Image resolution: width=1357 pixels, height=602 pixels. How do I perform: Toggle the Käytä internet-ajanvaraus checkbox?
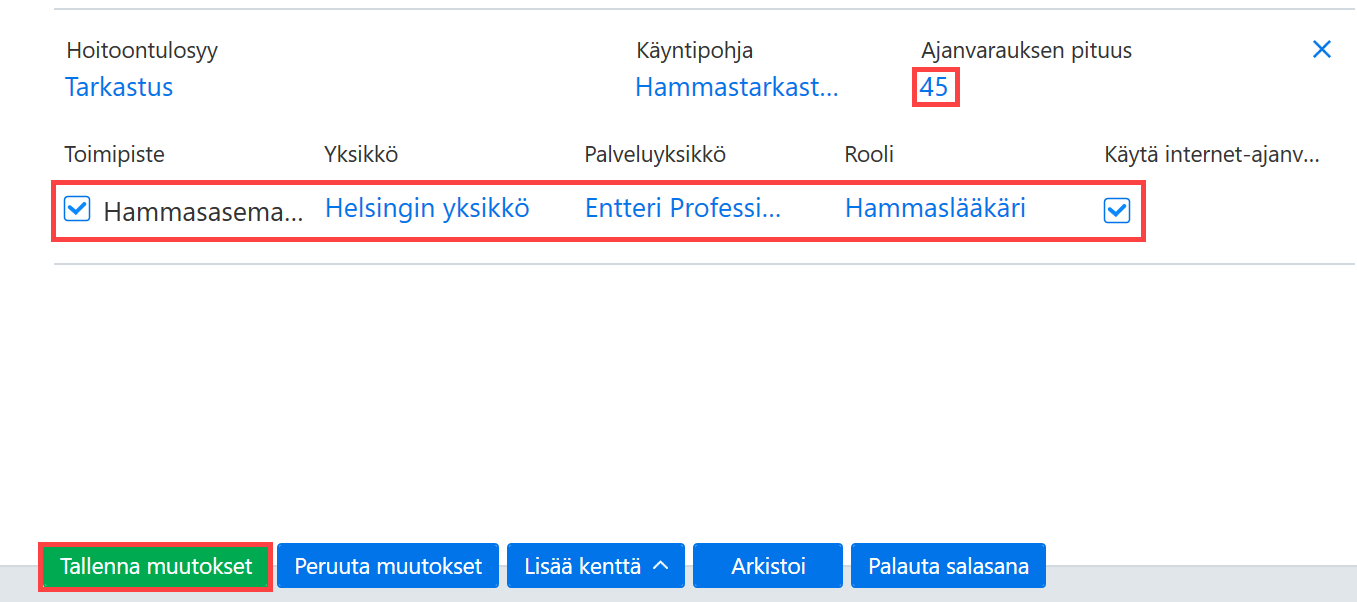(x=1117, y=210)
